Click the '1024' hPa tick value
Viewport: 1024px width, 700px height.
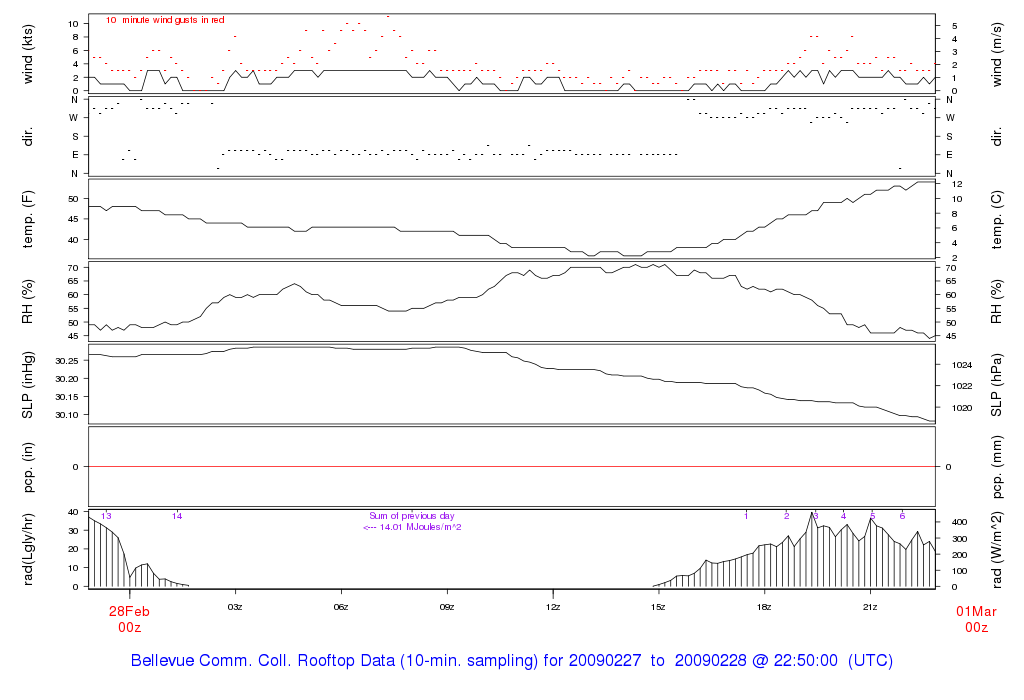pyautogui.click(x=962, y=365)
